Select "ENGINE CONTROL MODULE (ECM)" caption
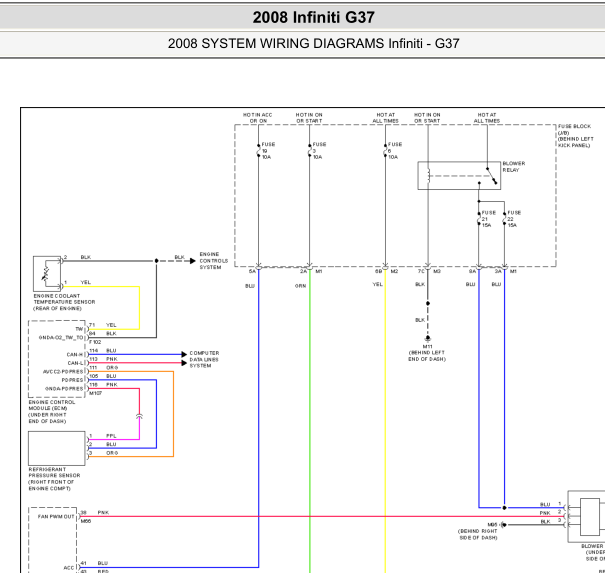The width and height of the screenshot is (605, 573). pyautogui.click(x=52, y=405)
